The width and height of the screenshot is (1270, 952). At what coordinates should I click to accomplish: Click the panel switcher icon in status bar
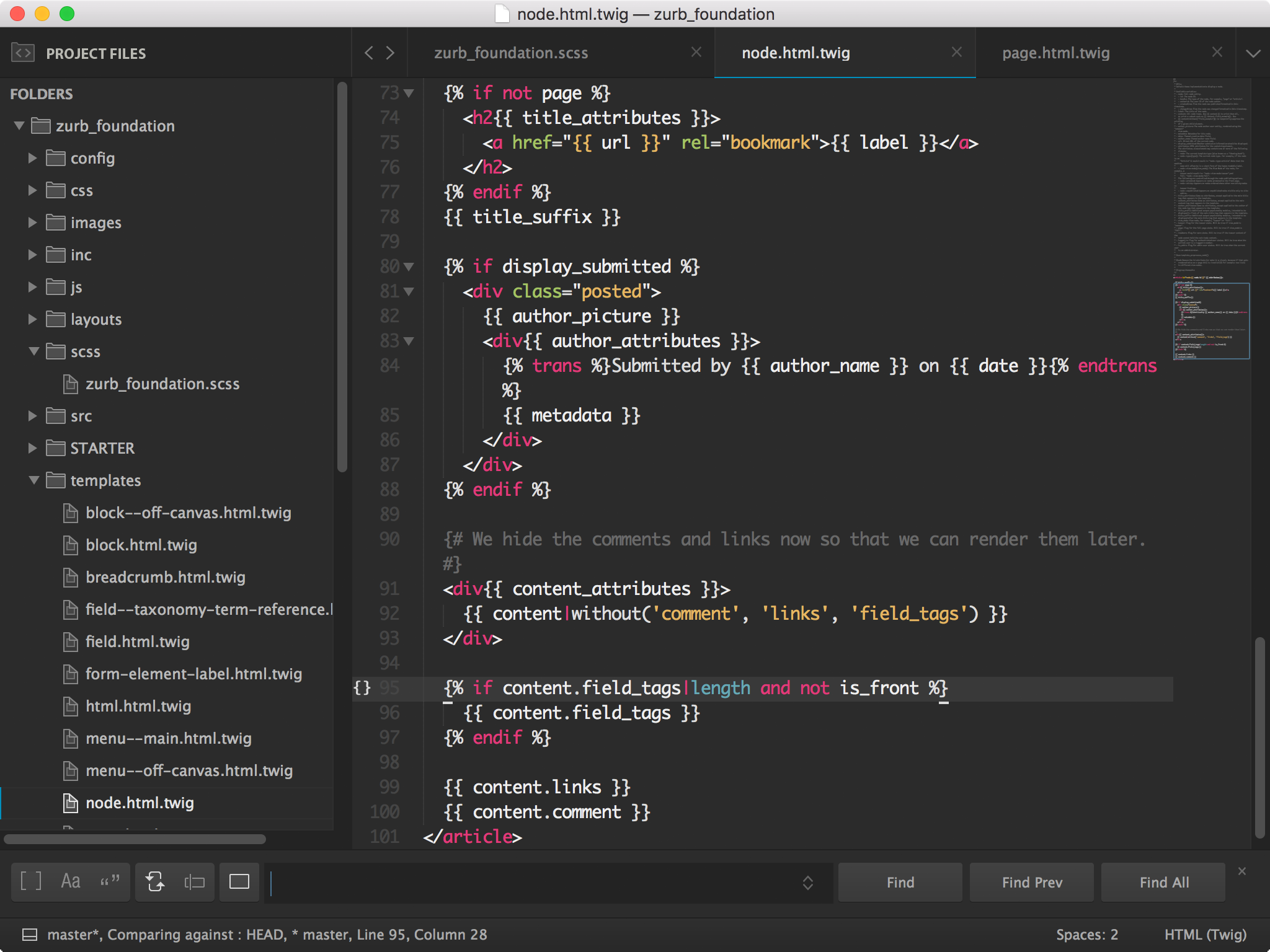[x=29, y=934]
